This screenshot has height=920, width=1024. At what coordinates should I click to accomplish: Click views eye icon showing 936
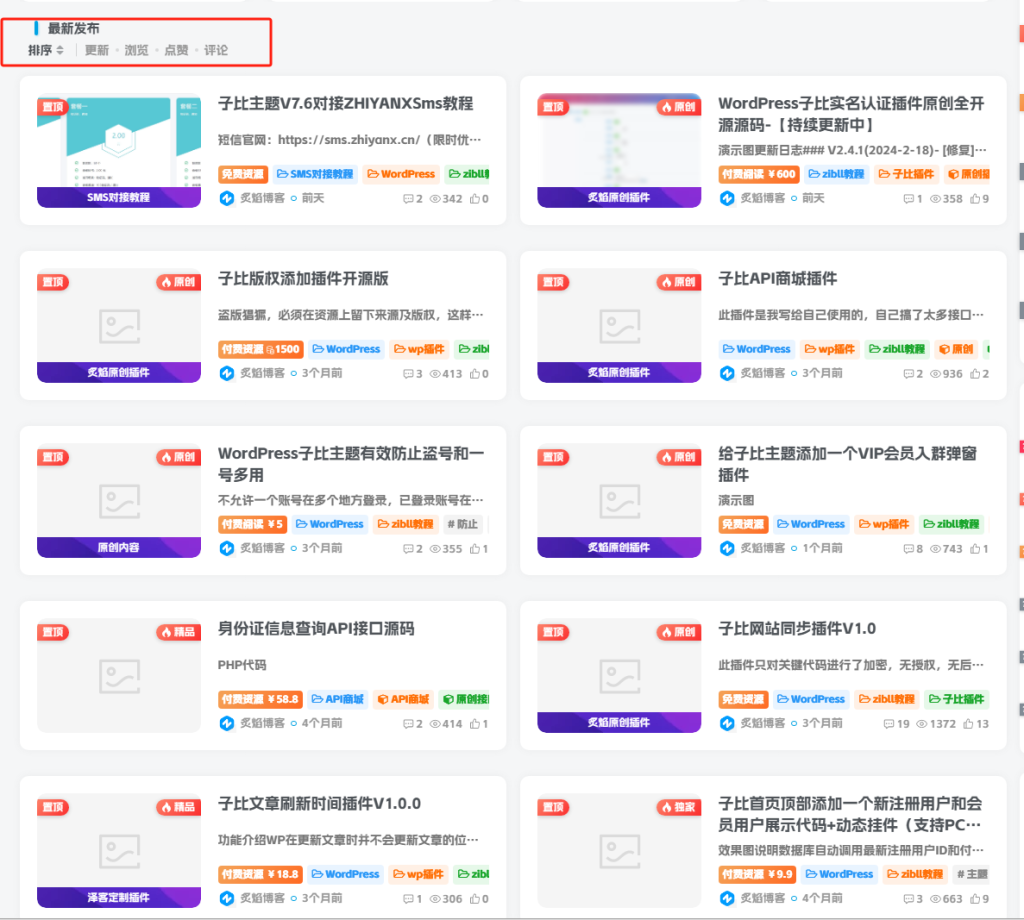pyautogui.click(x=935, y=374)
